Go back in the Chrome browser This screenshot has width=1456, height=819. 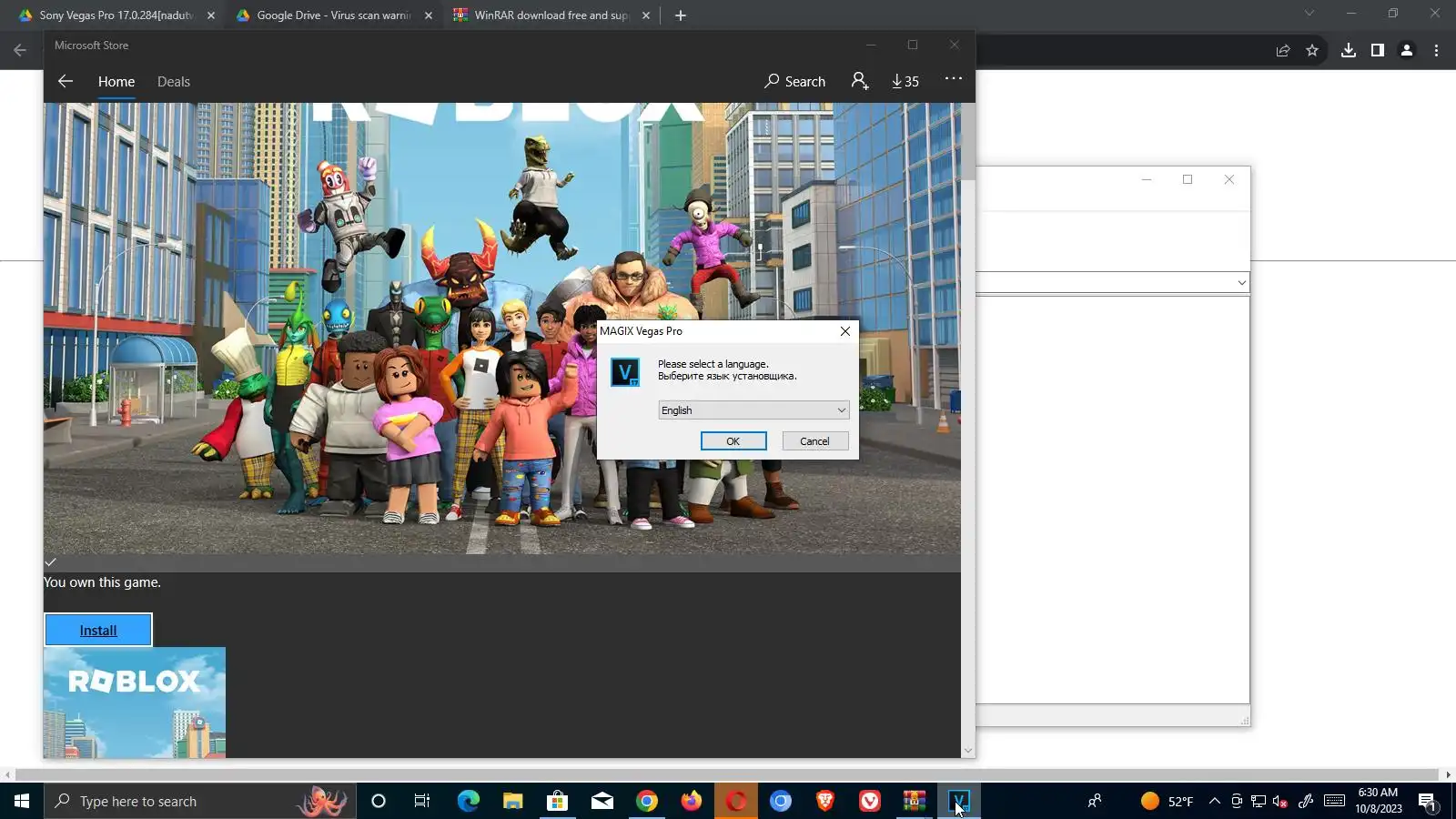tap(20, 50)
